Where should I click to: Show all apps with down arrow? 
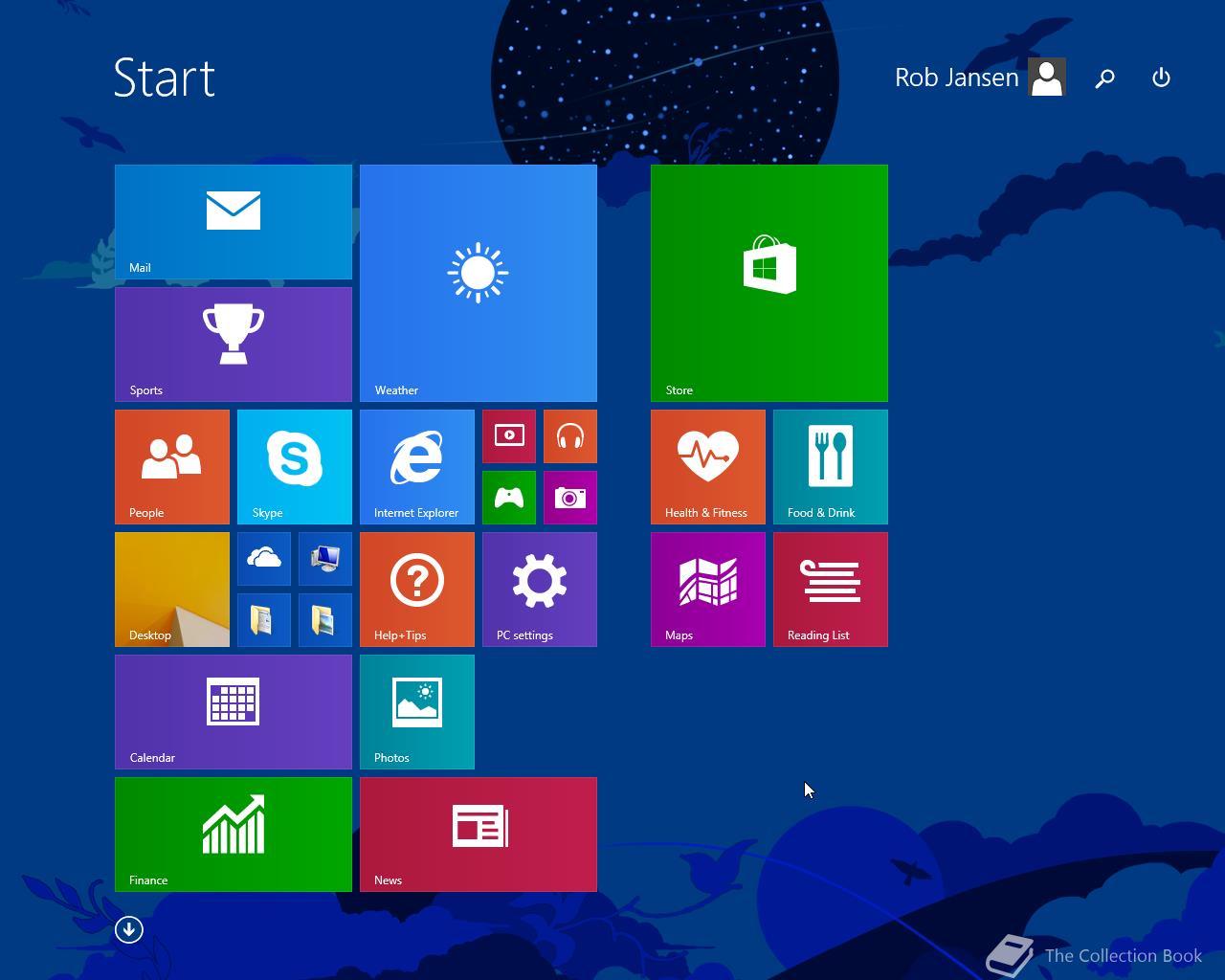[129, 929]
